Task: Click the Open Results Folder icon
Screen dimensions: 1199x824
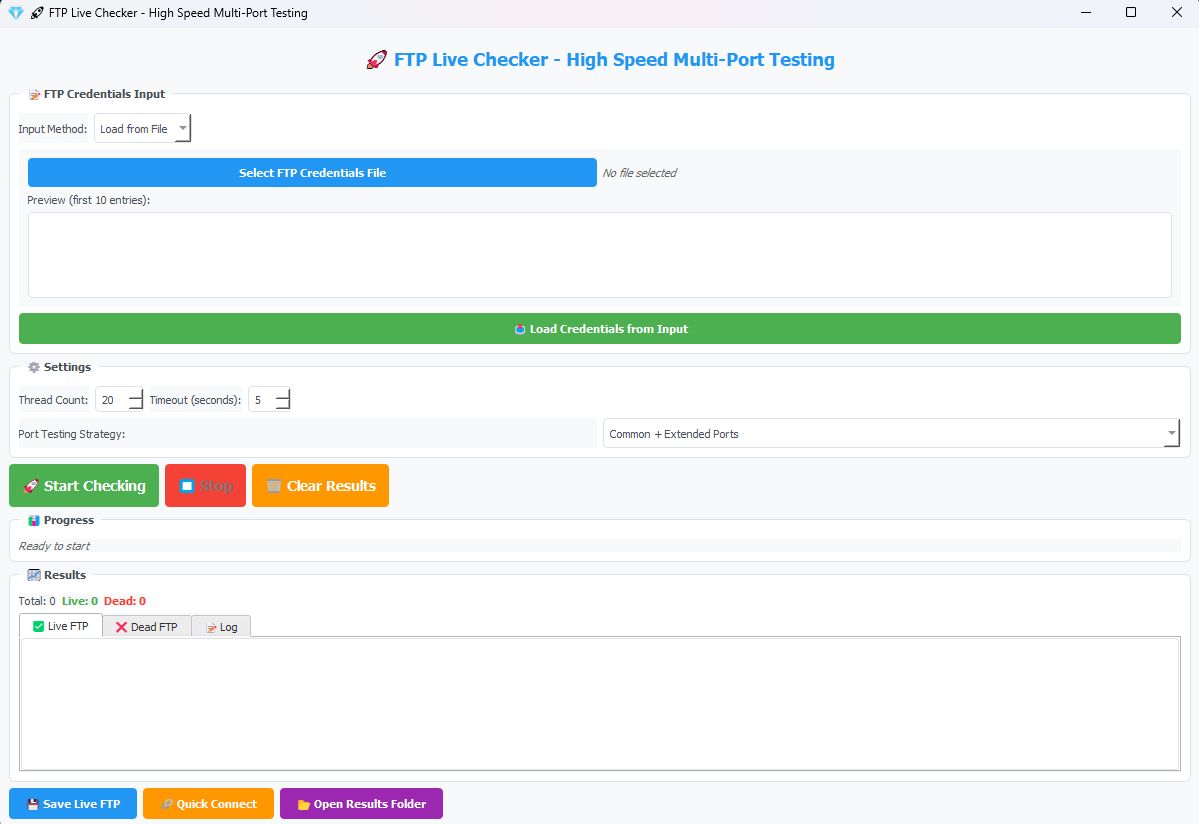Action: click(x=303, y=804)
